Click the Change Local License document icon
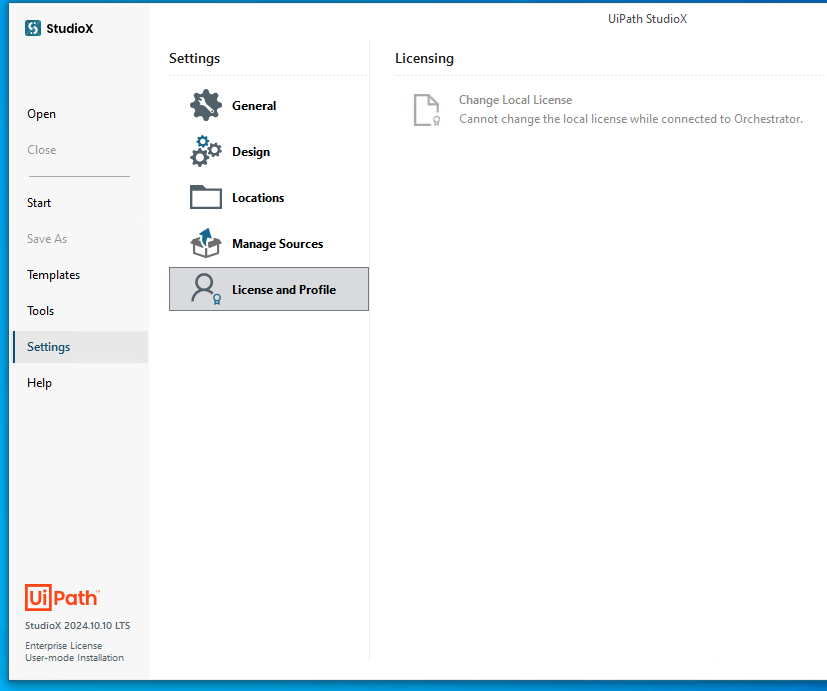 click(x=427, y=110)
